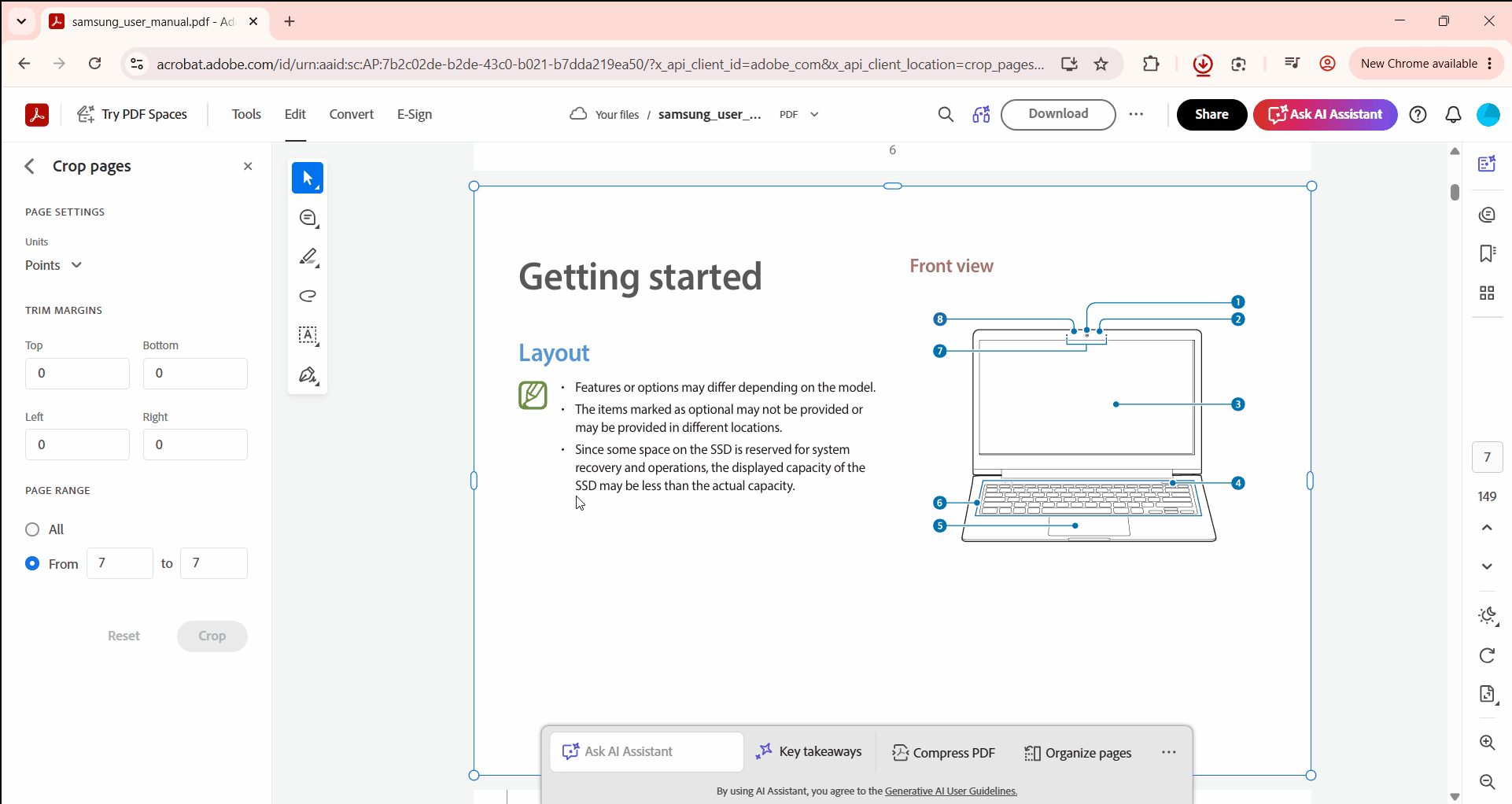Go to next page with down chevron
This screenshot has height=804, width=1512.
click(1487, 566)
